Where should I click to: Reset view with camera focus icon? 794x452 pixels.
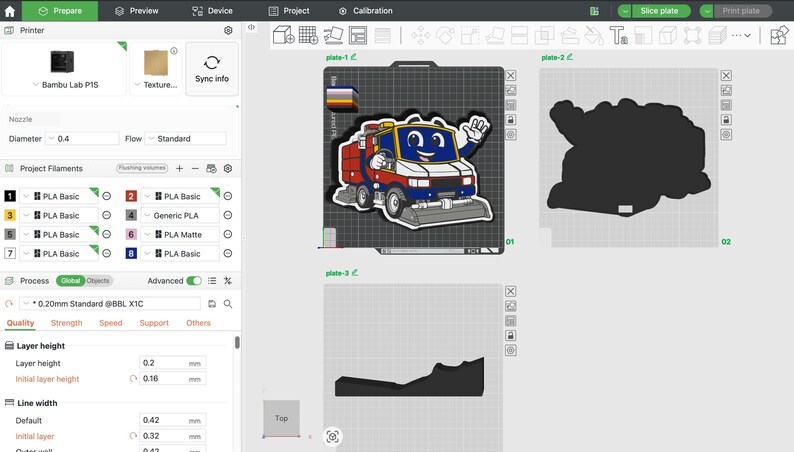click(332, 436)
